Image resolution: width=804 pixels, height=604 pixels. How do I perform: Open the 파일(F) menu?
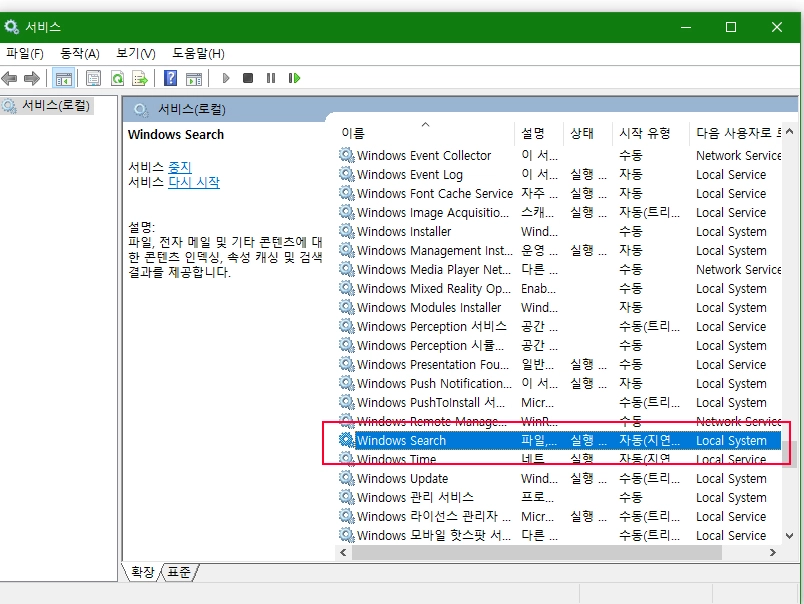(x=25, y=53)
